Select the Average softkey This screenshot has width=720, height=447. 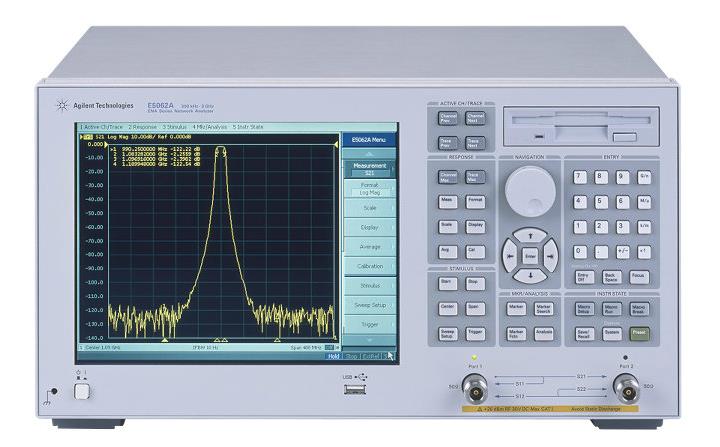point(369,246)
